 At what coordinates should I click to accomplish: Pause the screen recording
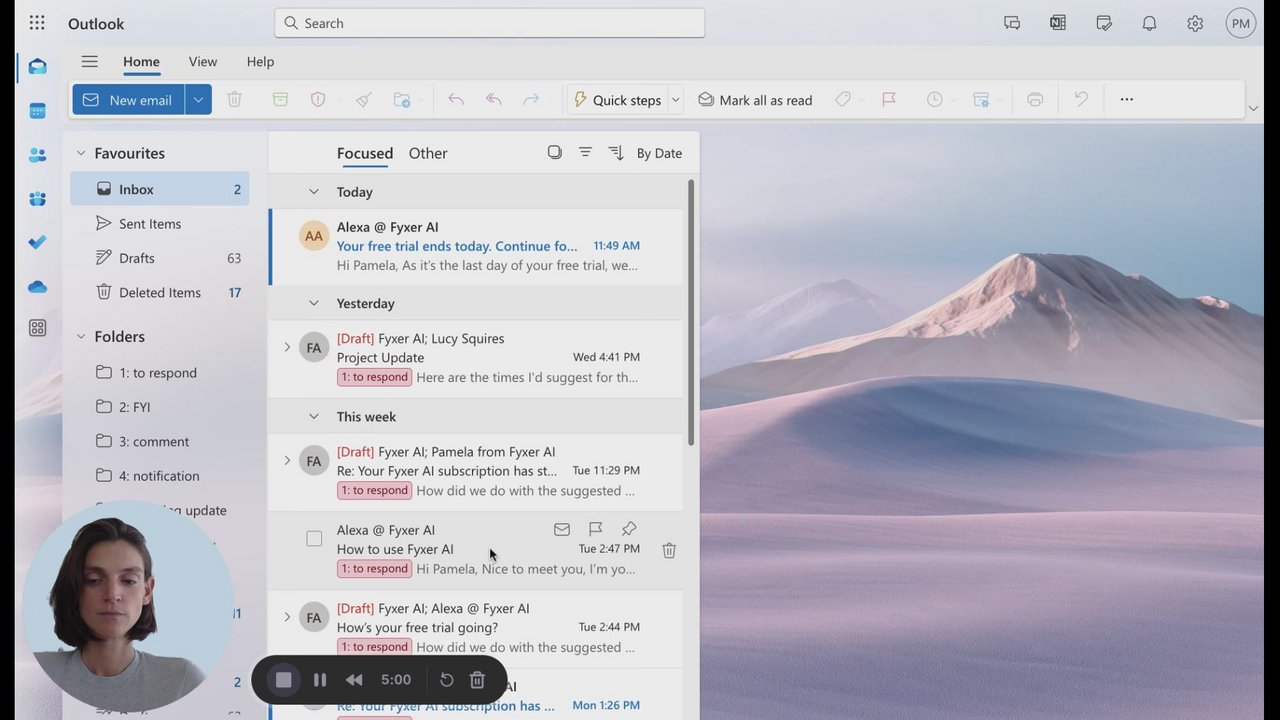click(x=320, y=680)
